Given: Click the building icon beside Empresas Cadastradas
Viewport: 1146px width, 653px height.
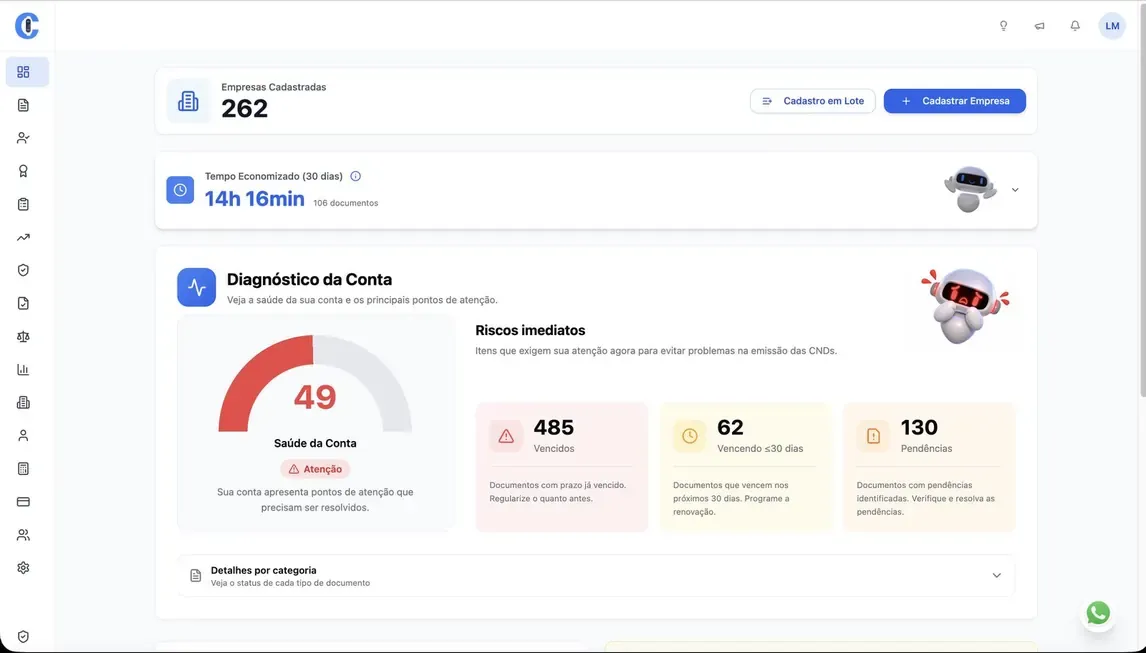Looking at the screenshot, I should tap(188, 101).
